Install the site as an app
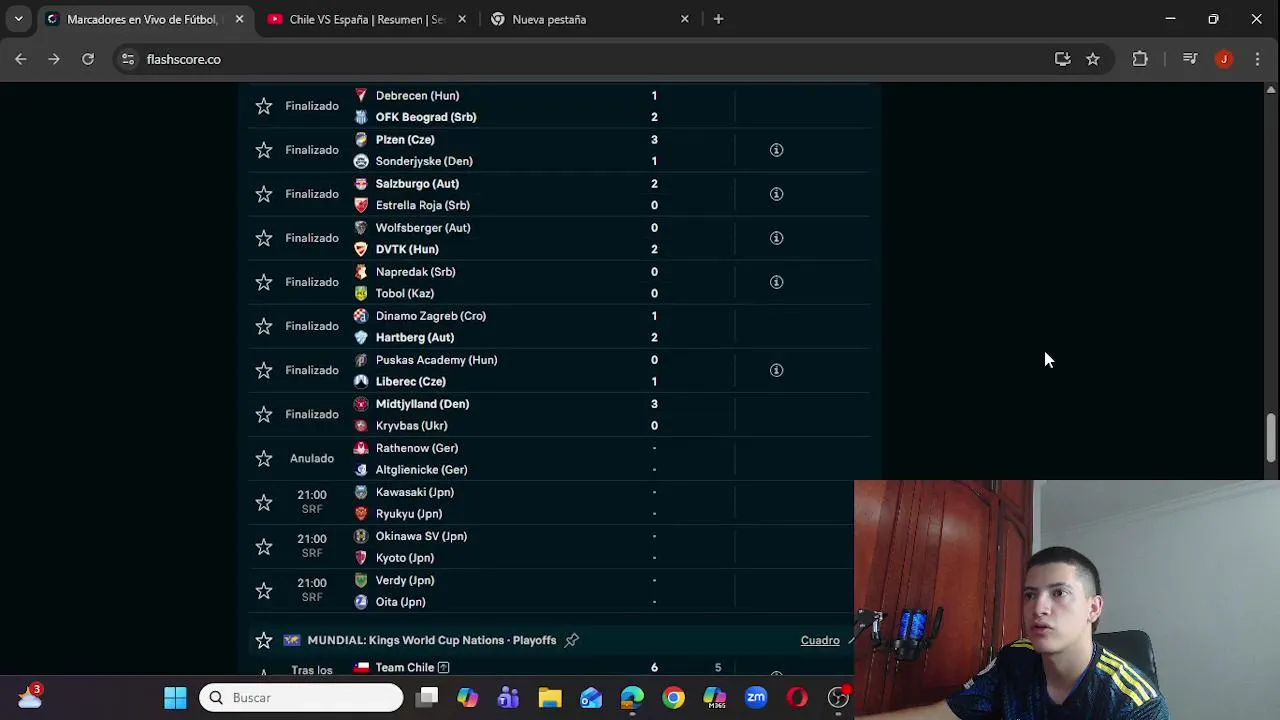 pyautogui.click(x=1062, y=59)
